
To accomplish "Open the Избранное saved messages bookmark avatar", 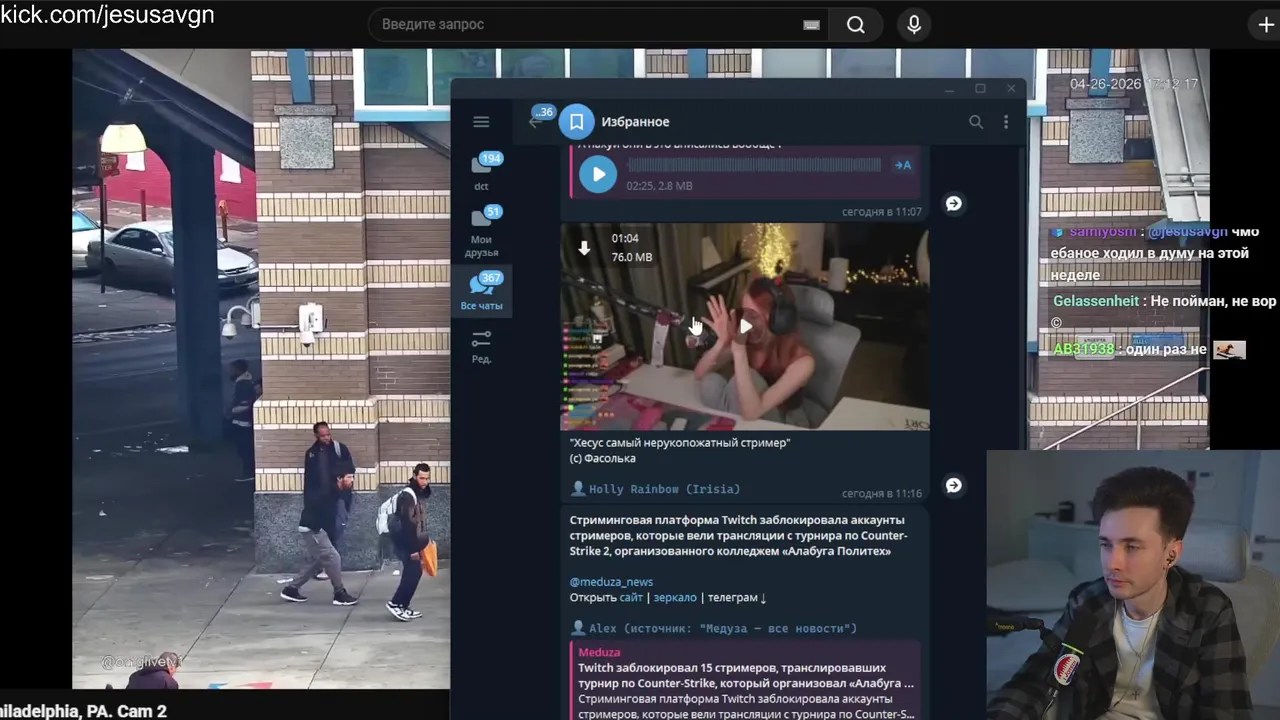I will [x=576, y=122].
